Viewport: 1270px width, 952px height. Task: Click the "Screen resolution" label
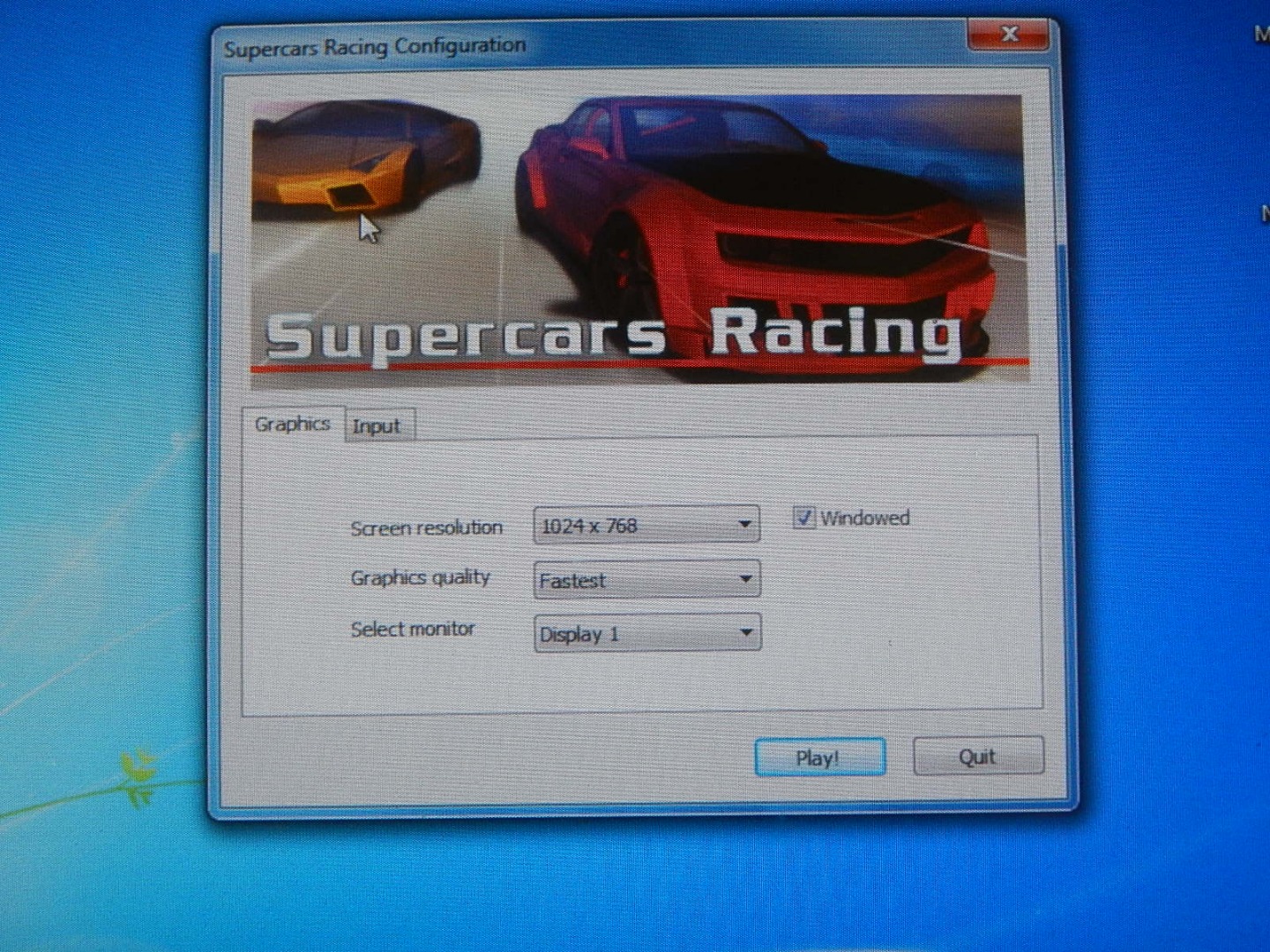point(426,528)
